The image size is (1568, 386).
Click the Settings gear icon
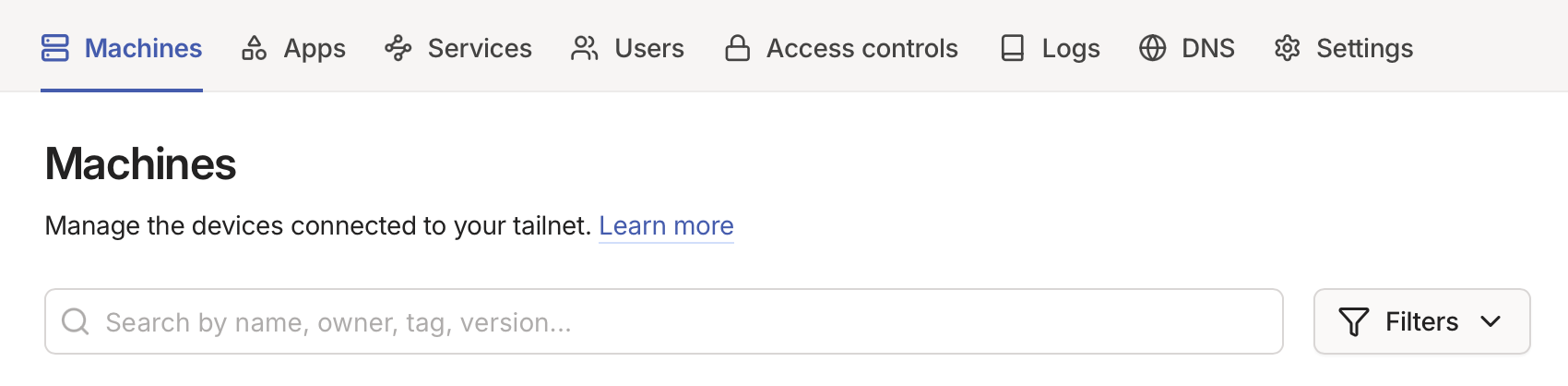1288,48
